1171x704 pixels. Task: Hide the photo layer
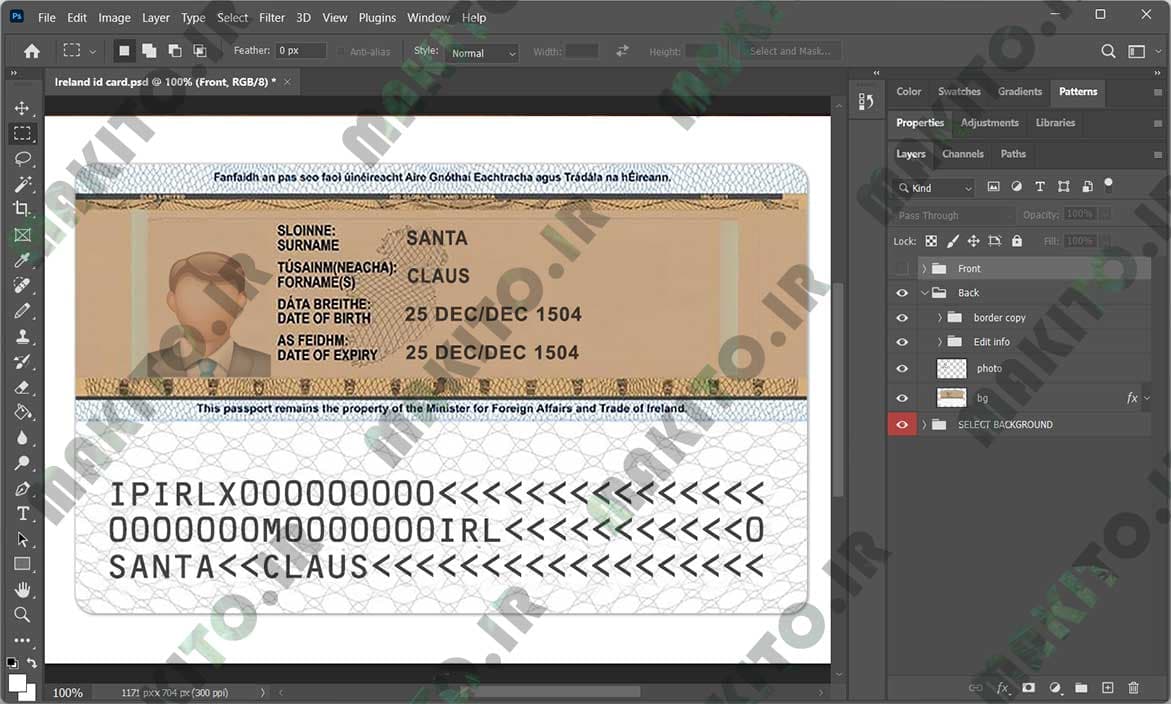pyautogui.click(x=902, y=368)
